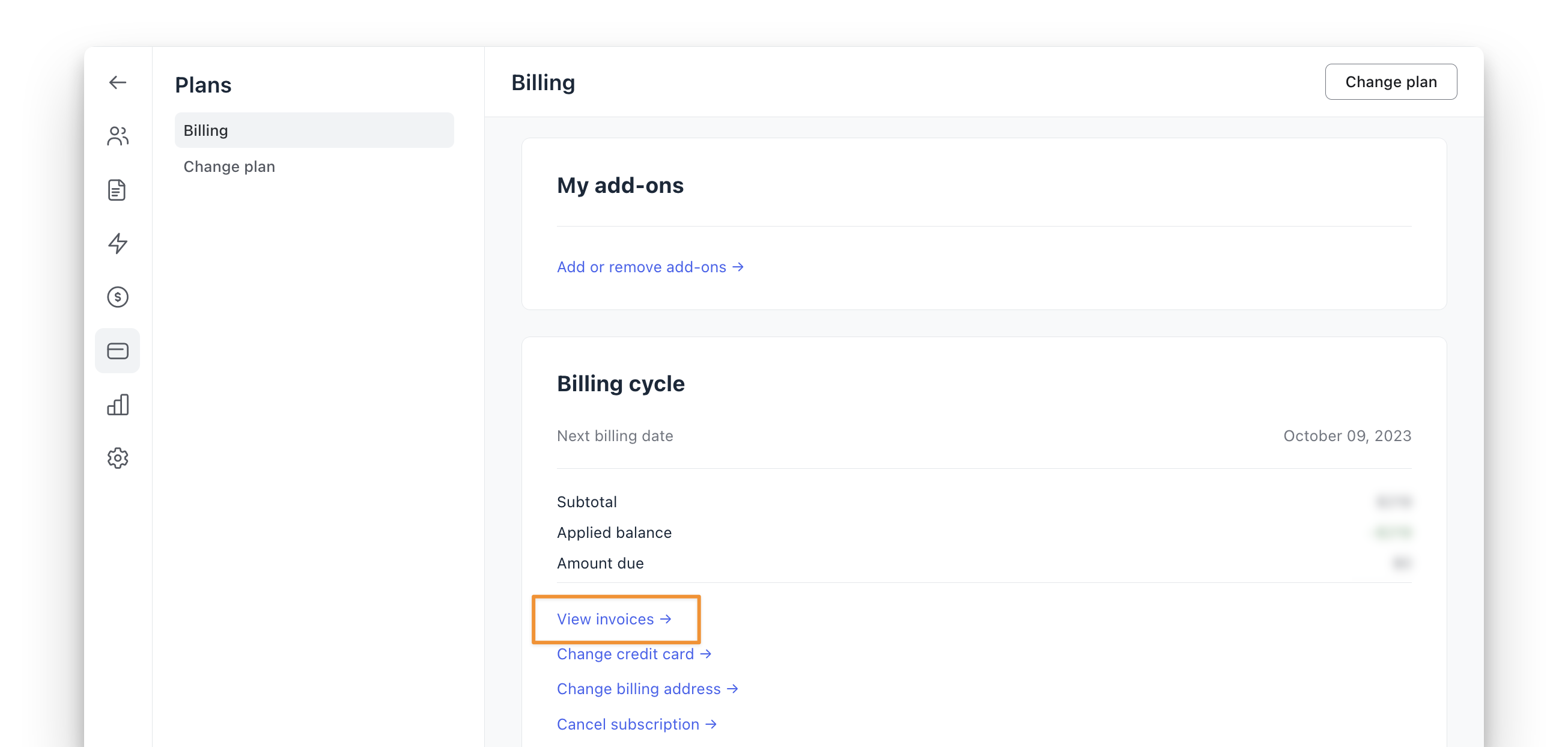Open the bar chart analytics icon
Screen dimensions: 1568x747
coord(118,404)
